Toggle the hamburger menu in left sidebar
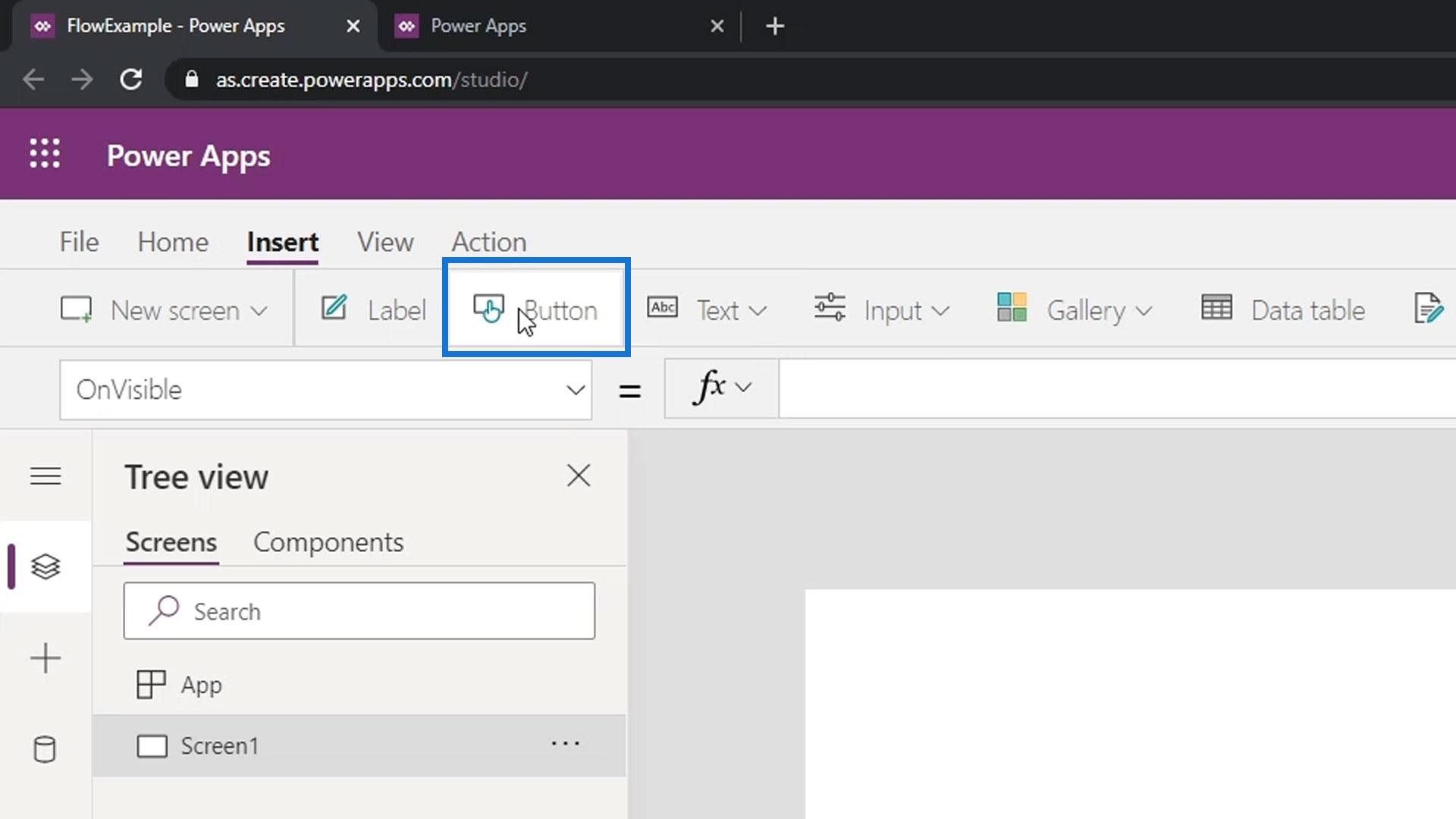 coord(45,476)
